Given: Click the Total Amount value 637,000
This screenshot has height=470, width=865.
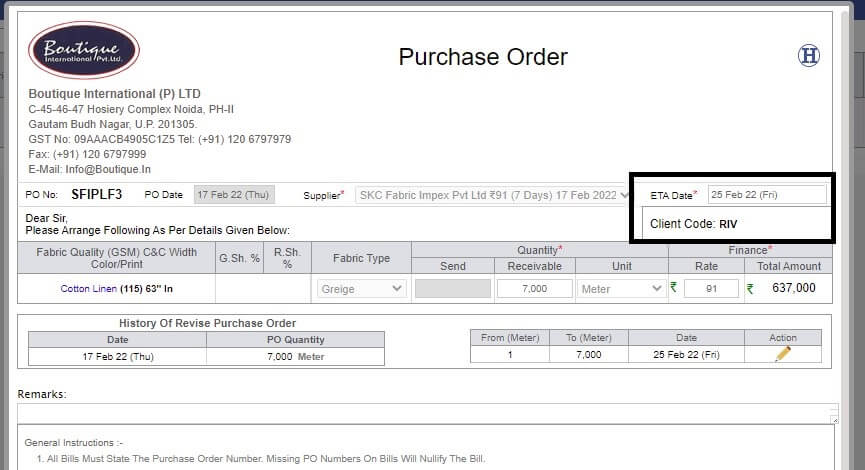Looking at the screenshot, I should tap(794, 287).
